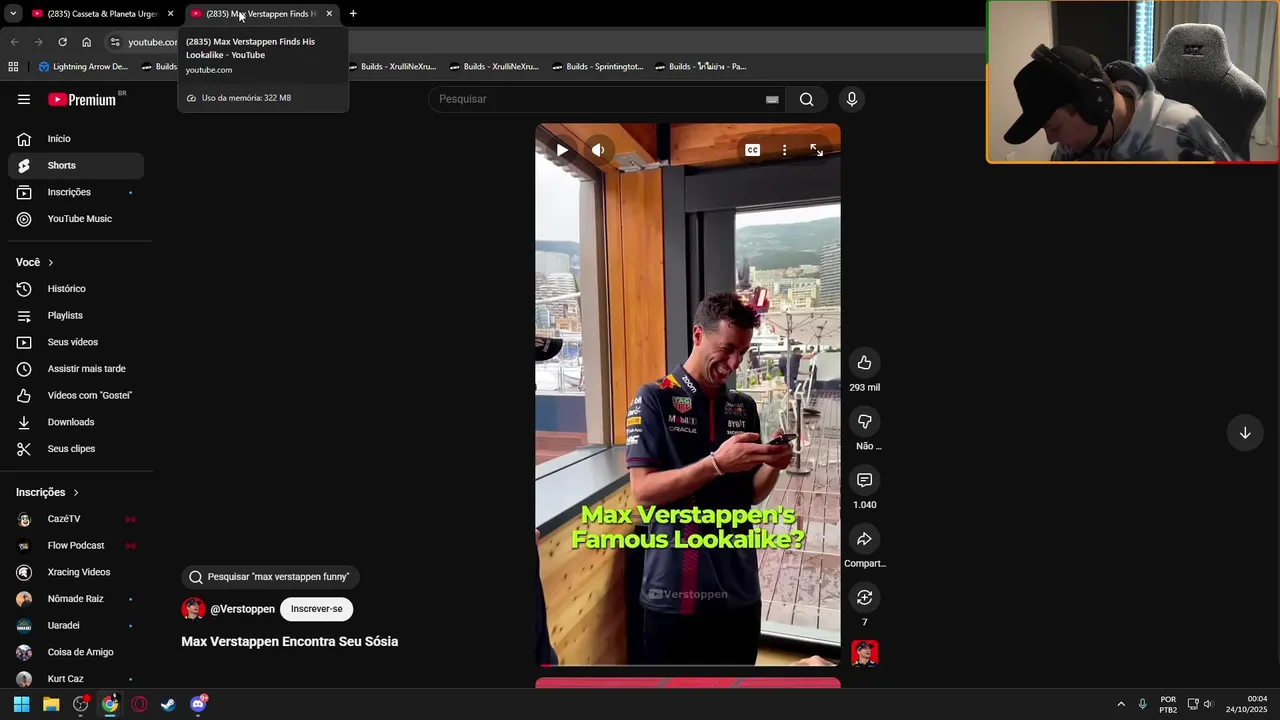Play the Short video
The height and width of the screenshot is (720, 1280).
(x=562, y=150)
